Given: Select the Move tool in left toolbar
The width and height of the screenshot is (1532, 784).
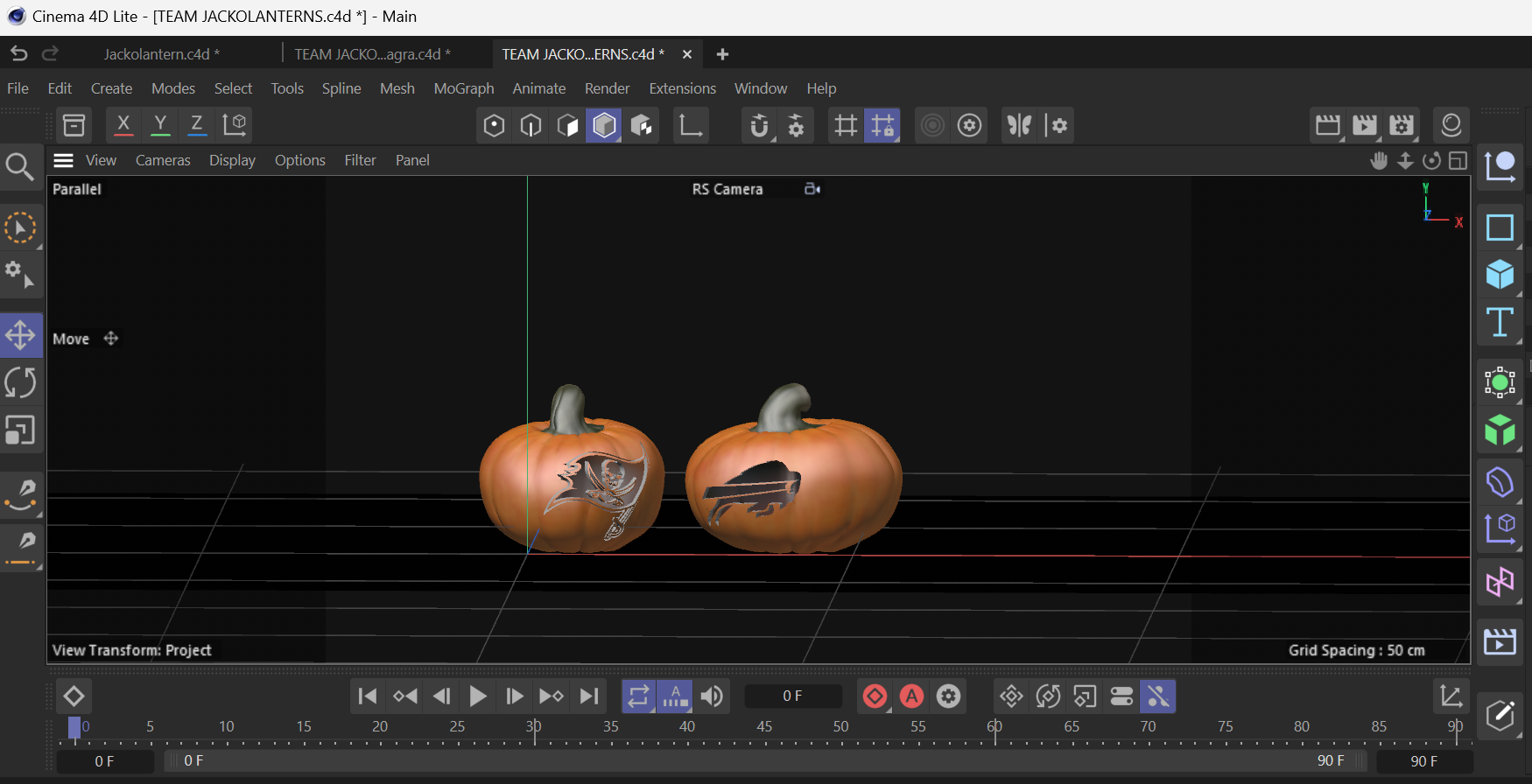Looking at the screenshot, I should coord(20,335).
